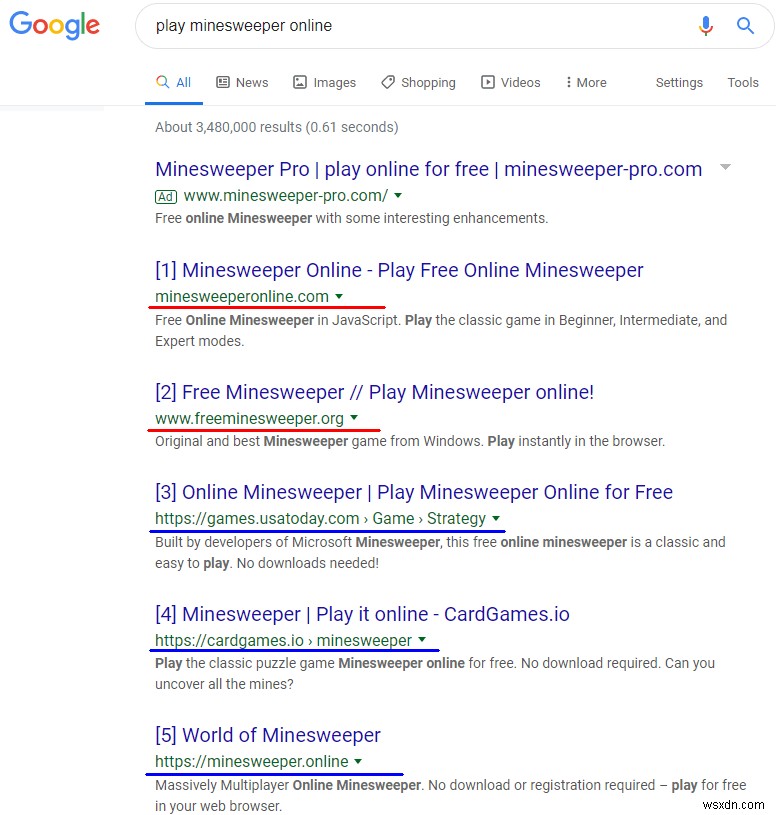
Task: Expand arrow next to www.minesweeper-pro.com/
Action: 398,195
